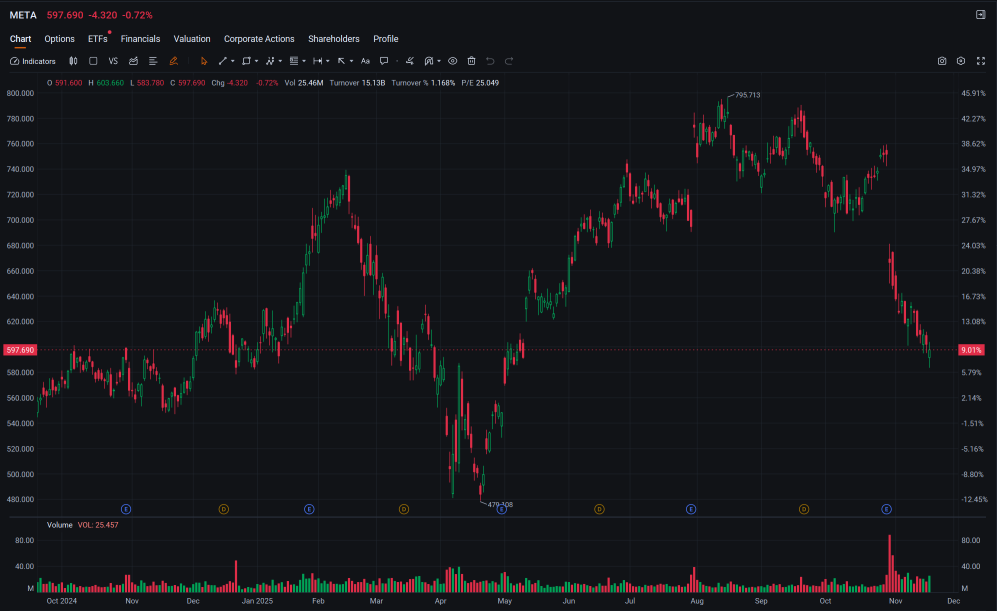Screen dimensions: 997x611
Task: Open the Options tab
Action: 59,39
